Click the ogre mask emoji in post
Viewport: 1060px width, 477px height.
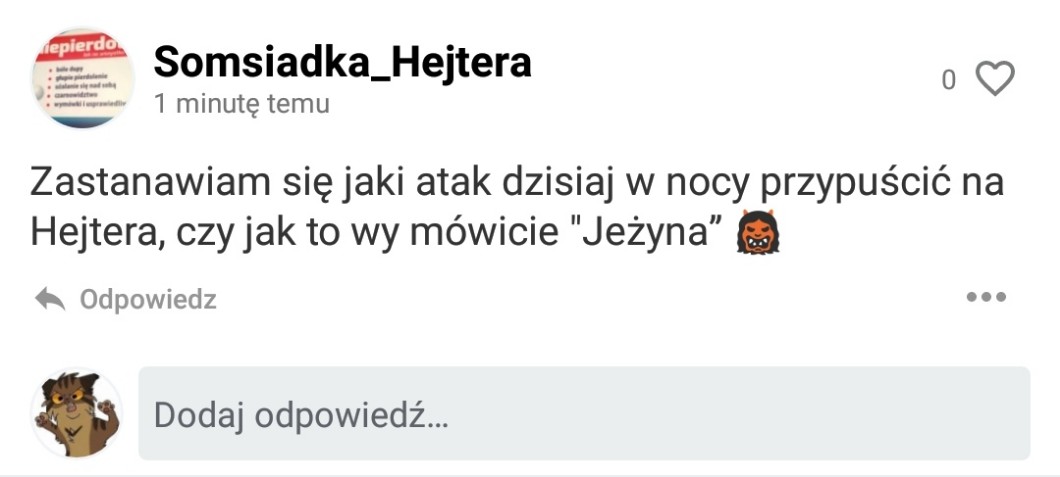(758, 232)
